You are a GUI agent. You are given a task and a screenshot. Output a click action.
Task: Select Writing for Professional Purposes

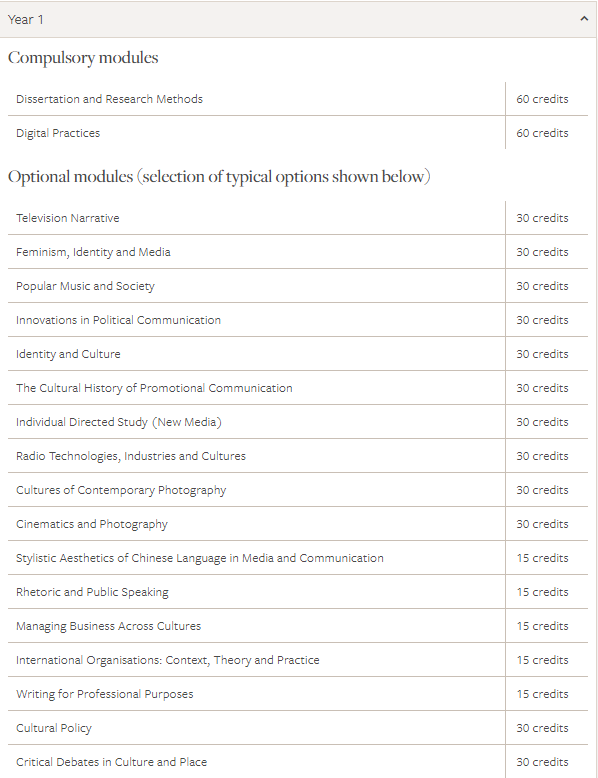105,694
